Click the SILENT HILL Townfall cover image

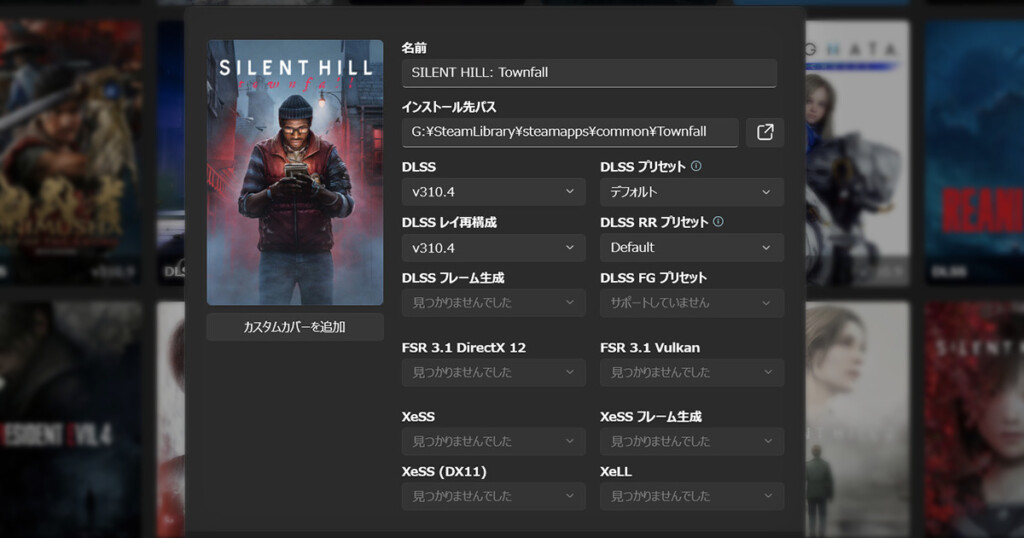pyautogui.click(x=295, y=172)
